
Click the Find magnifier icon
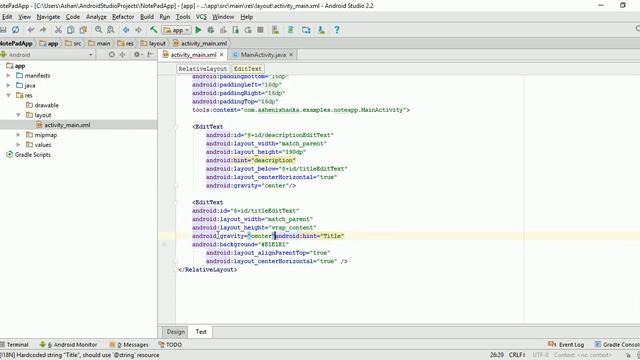click(98, 30)
